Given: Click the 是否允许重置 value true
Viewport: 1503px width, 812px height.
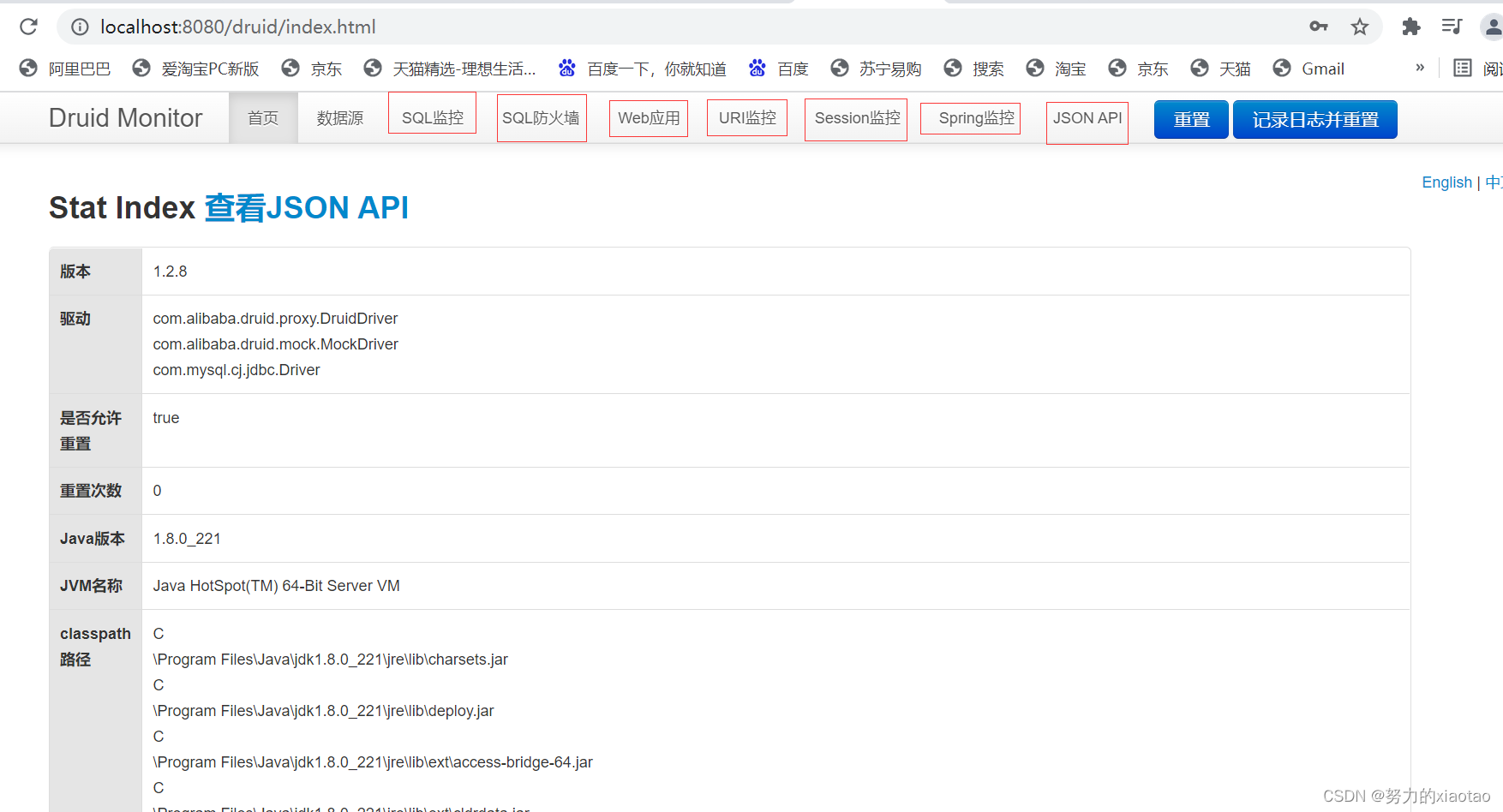Looking at the screenshot, I should (166, 418).
